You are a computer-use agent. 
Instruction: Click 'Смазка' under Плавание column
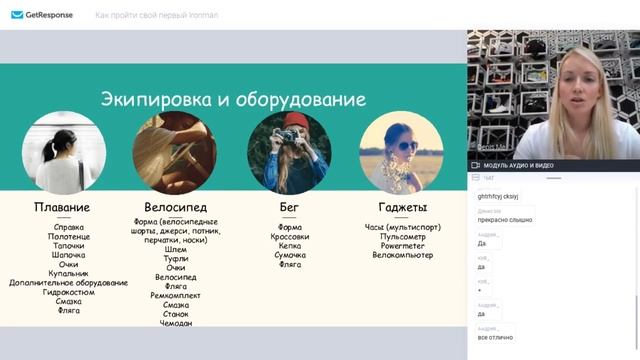pyautogui.click(x=69, y=301)
